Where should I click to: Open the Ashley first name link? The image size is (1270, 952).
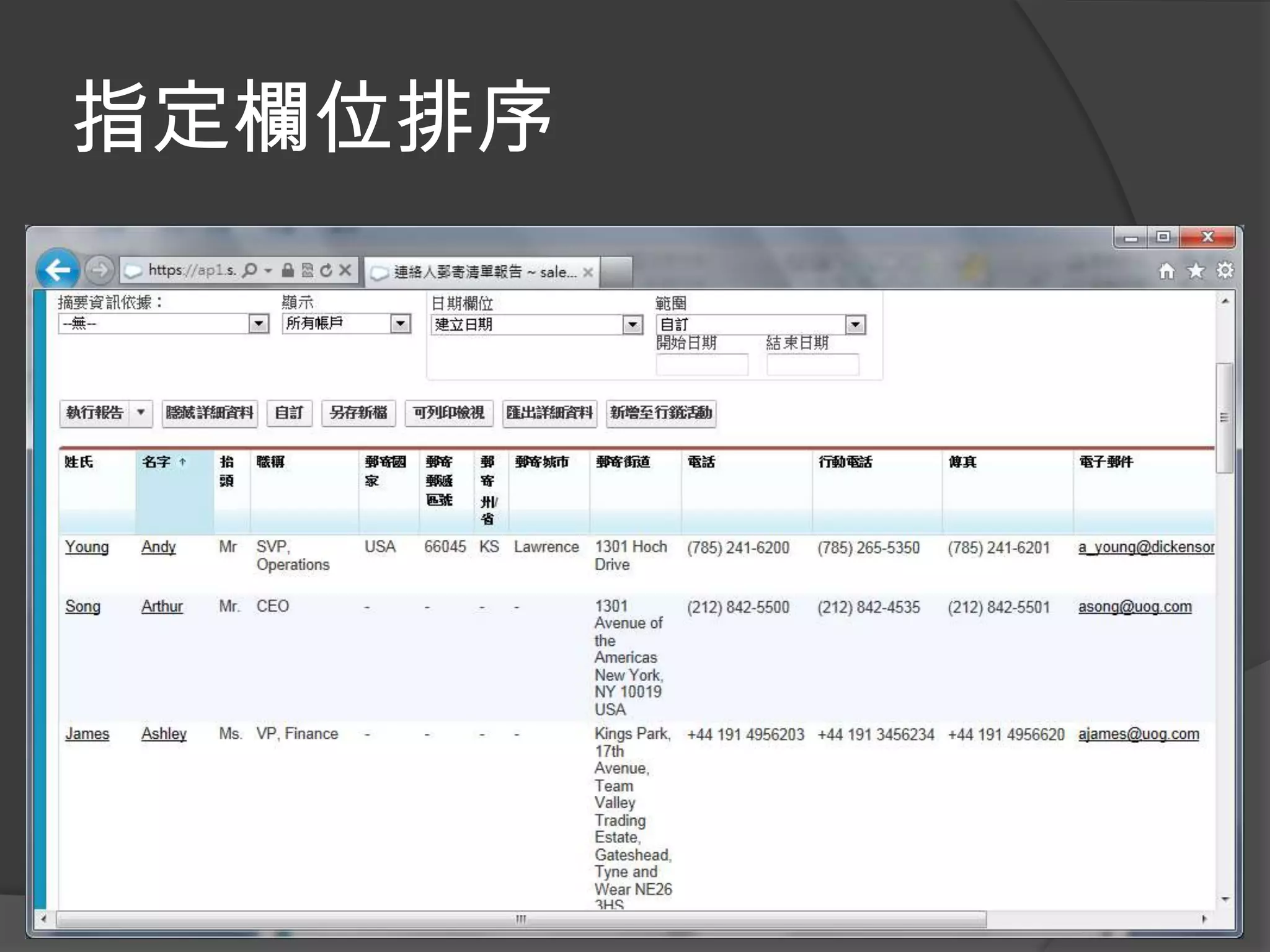point(164,734)
